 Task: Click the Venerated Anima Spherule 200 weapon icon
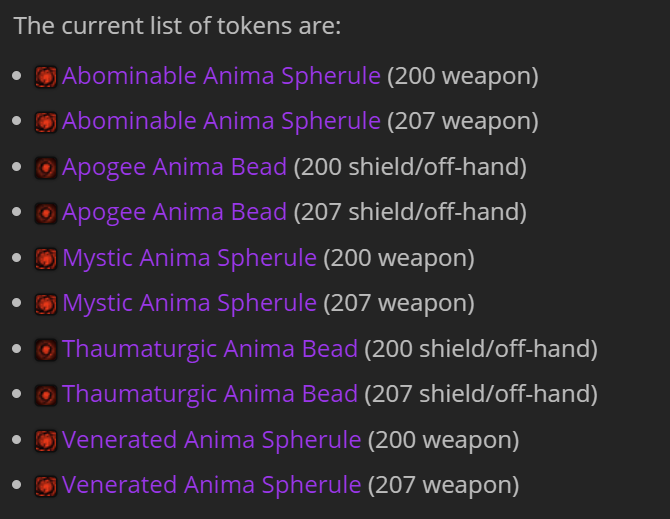point(46,441)
